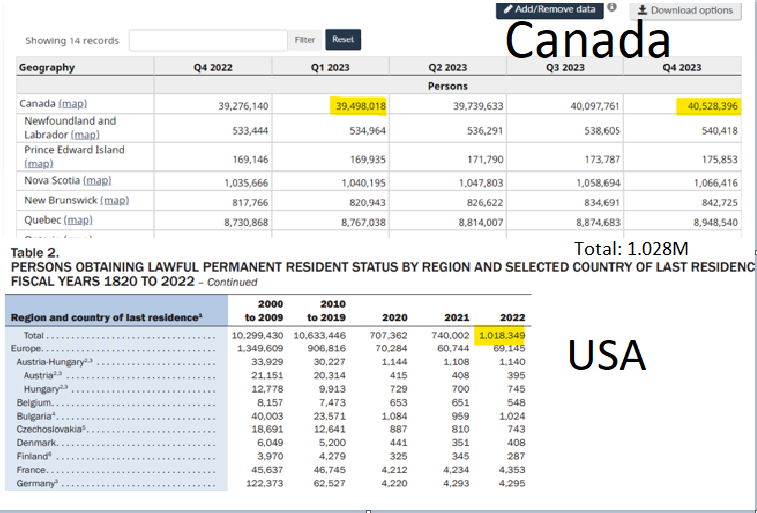Select highlighted Canada value 39,498,018
Viewport: 757px width, 513px height.
pyautogui.click(x=360, y=106)
